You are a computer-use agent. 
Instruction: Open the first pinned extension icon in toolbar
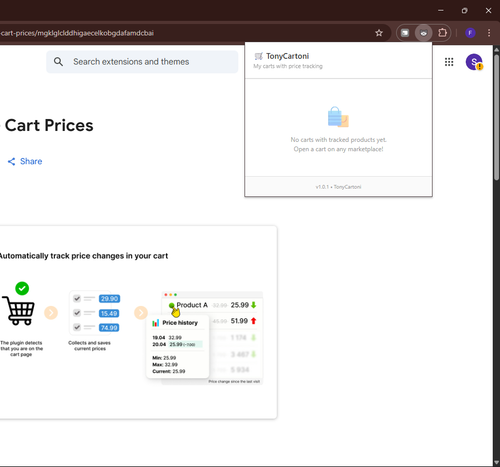click(x=405, y=33)
